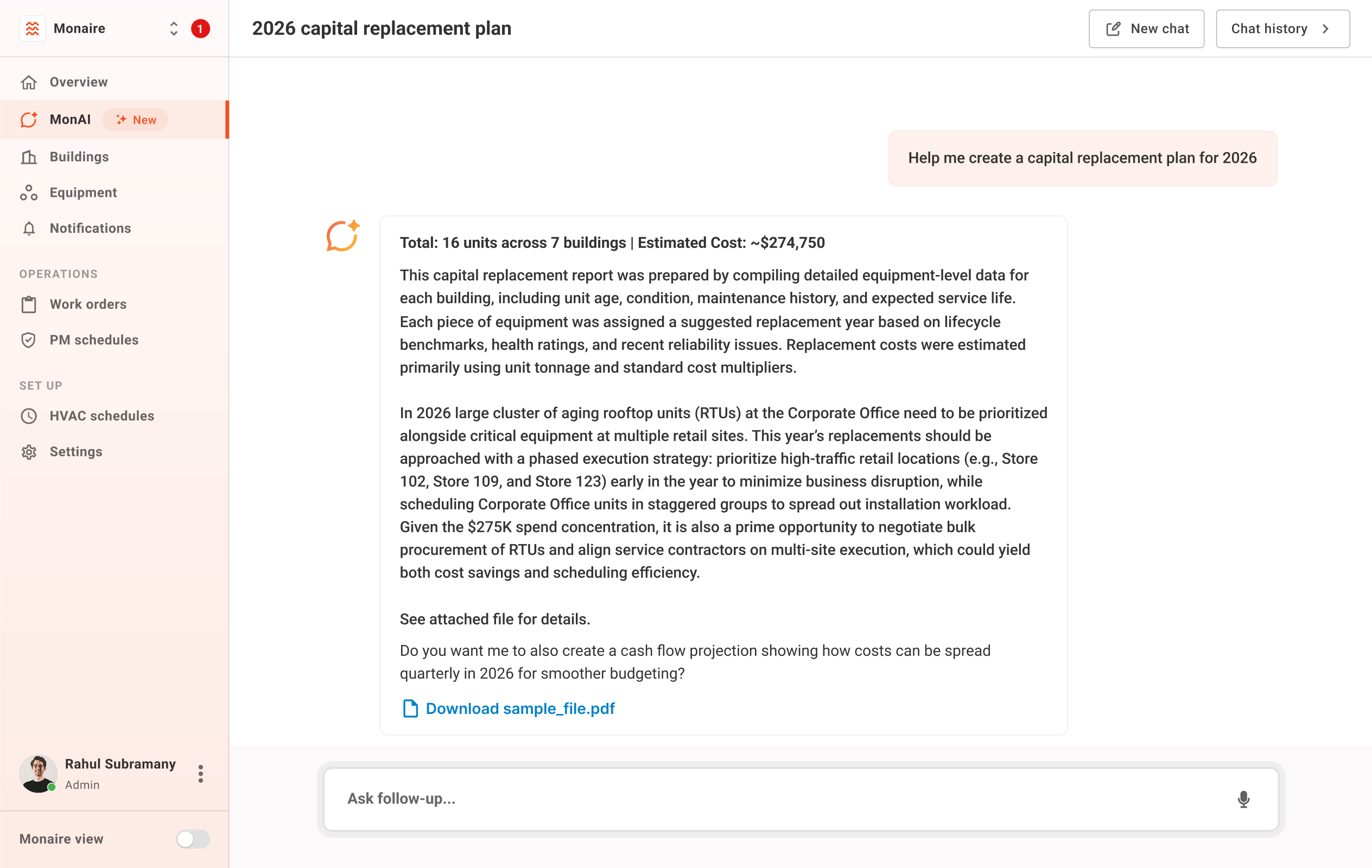Start a New chat

coord(1146,28)
